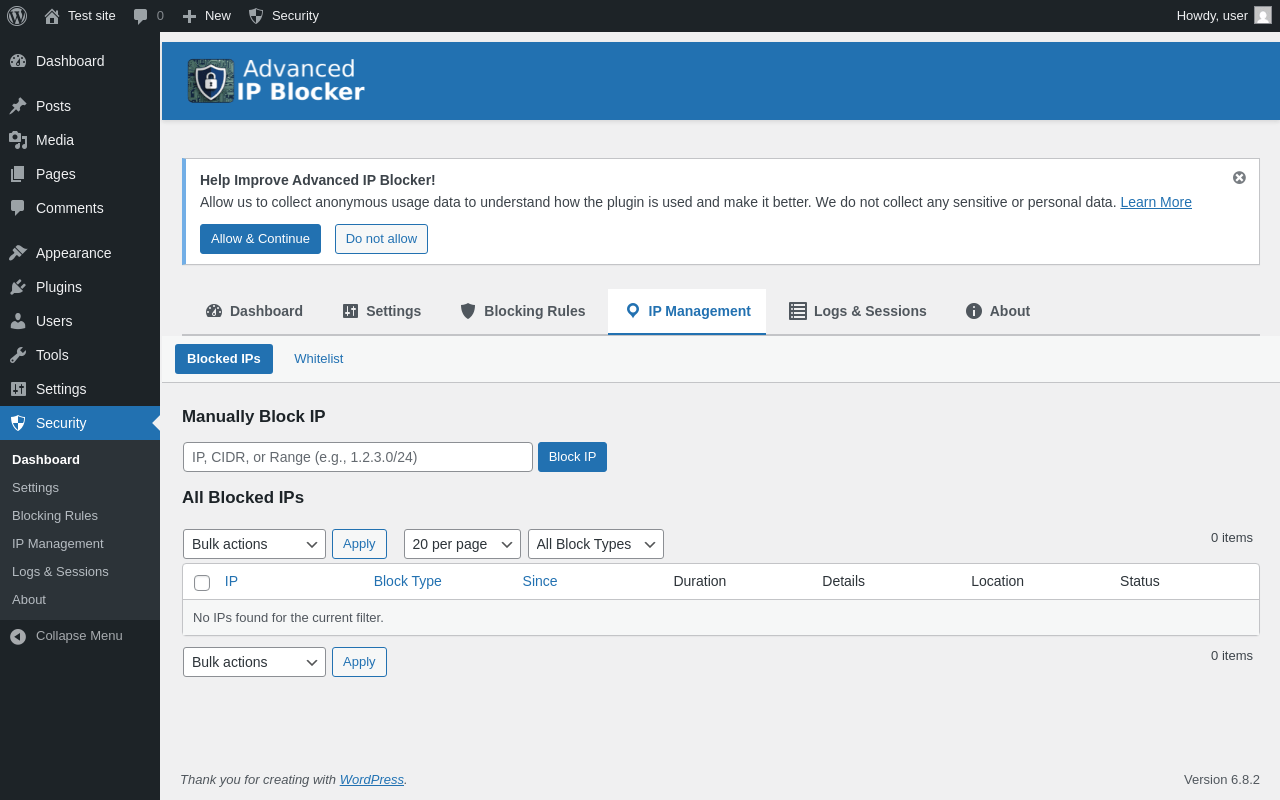Toggle the select-all checkbox in table header
Screen dimensions: 1280x800
202,582
